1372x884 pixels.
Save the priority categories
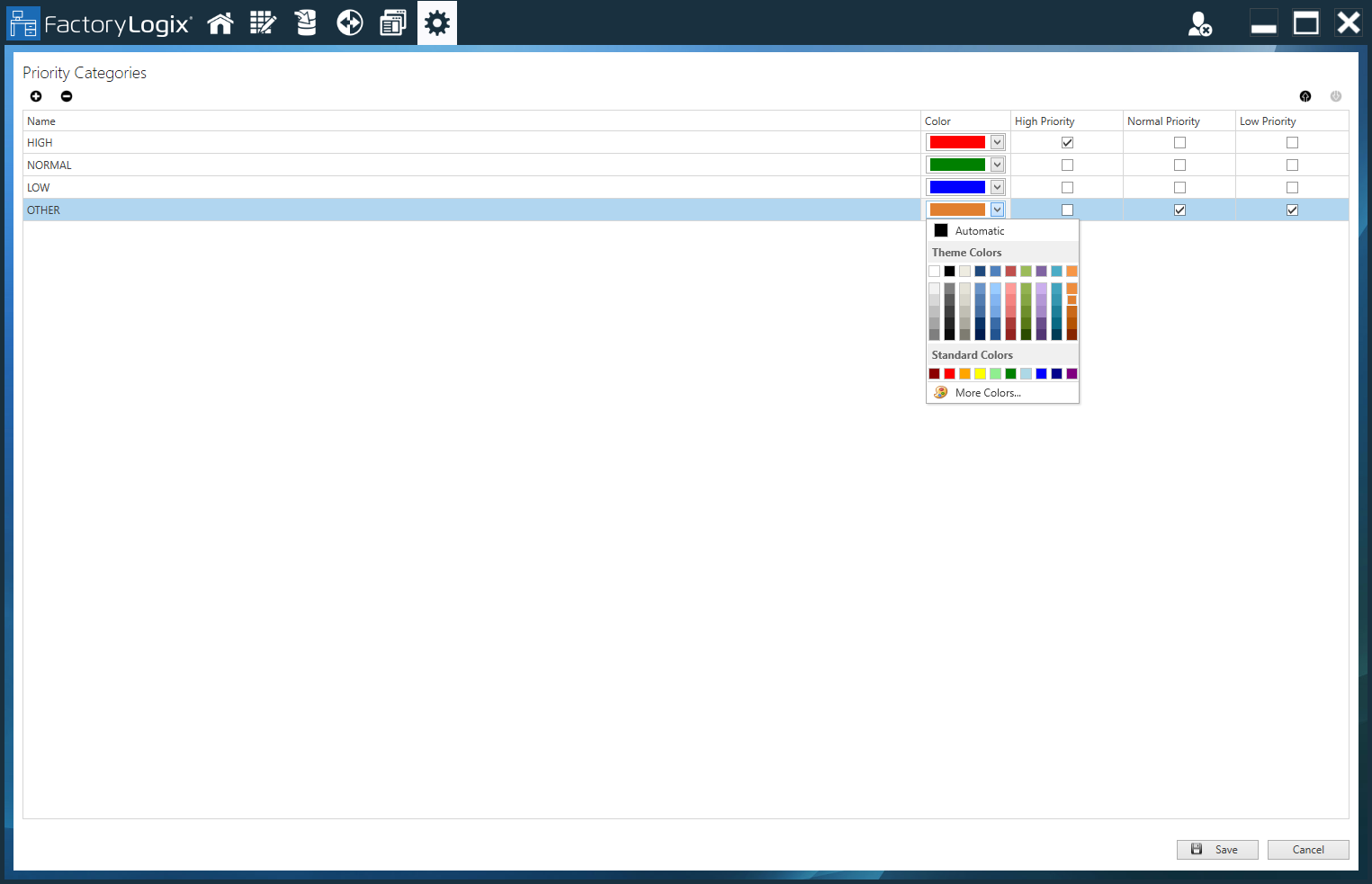point(1216,849)
